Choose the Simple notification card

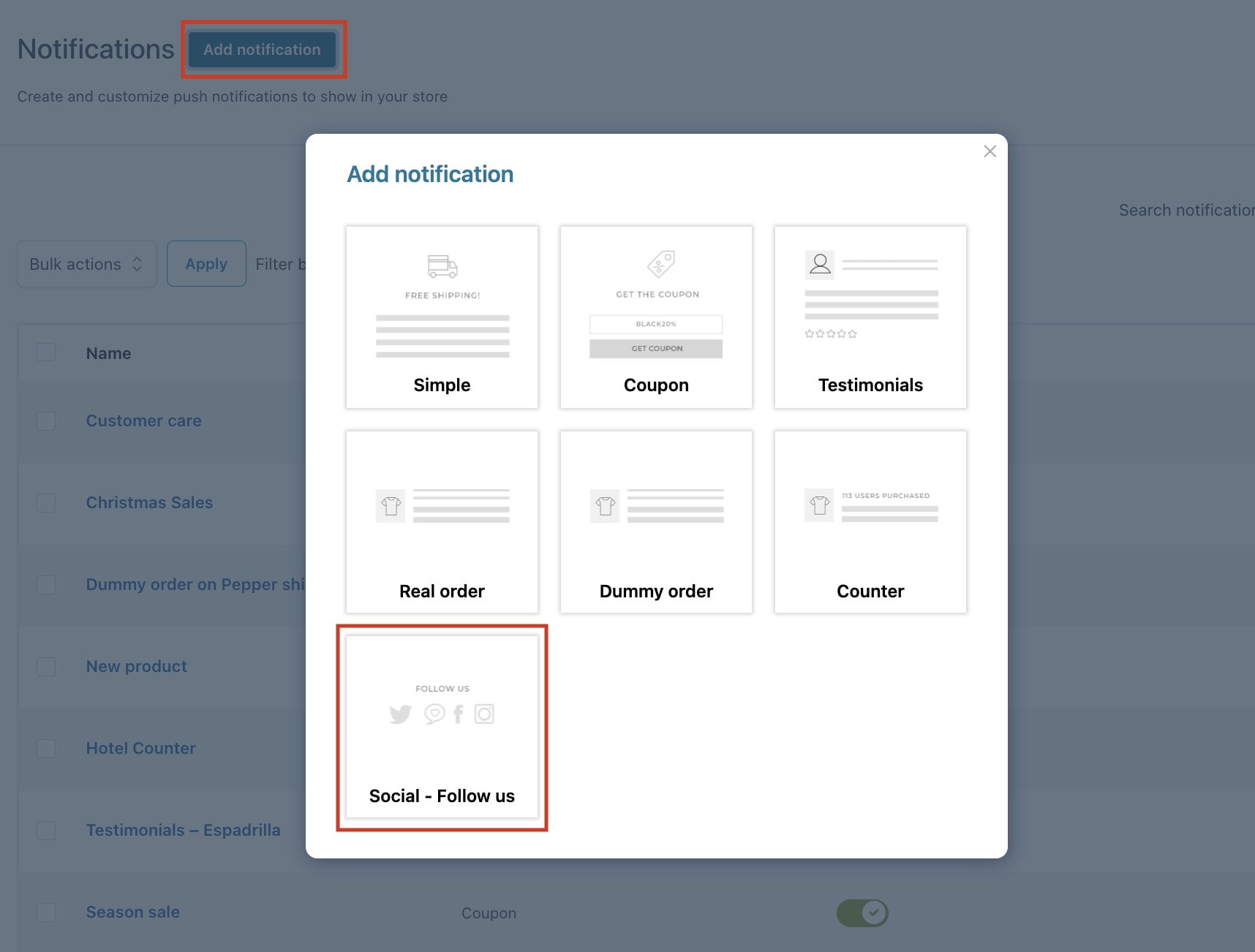tap(442, 317)
